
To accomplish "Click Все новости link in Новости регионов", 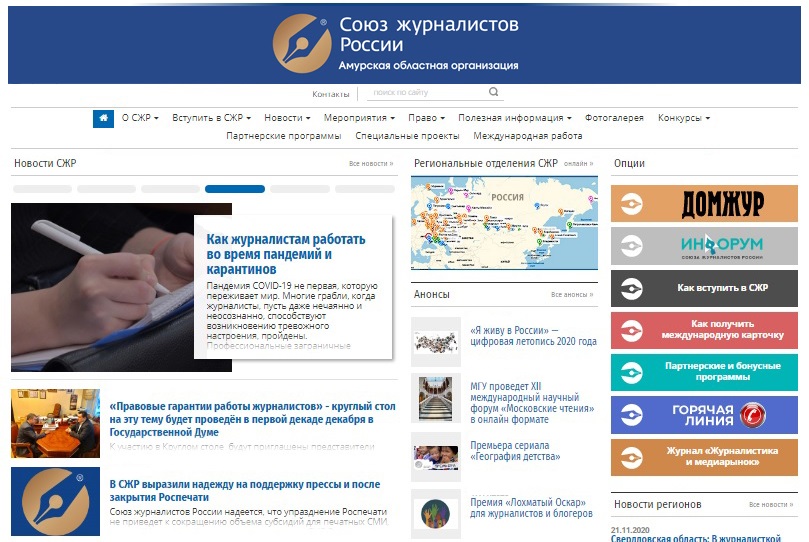I will (x=771, y=504).
